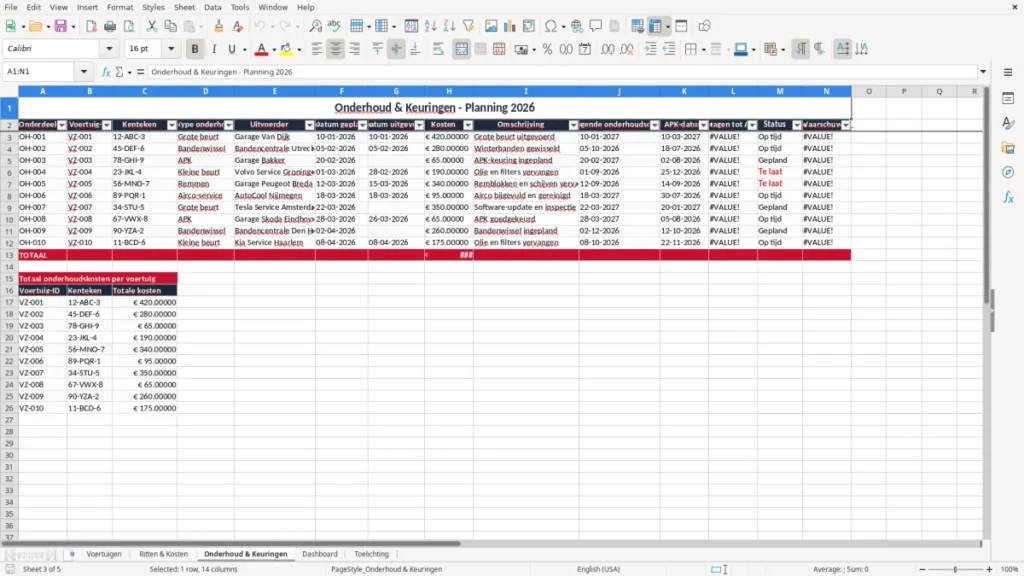This screenshot has width=1024, height=576.
Task: Insert Special Character omega icon
Action: (x=551, y=26)
